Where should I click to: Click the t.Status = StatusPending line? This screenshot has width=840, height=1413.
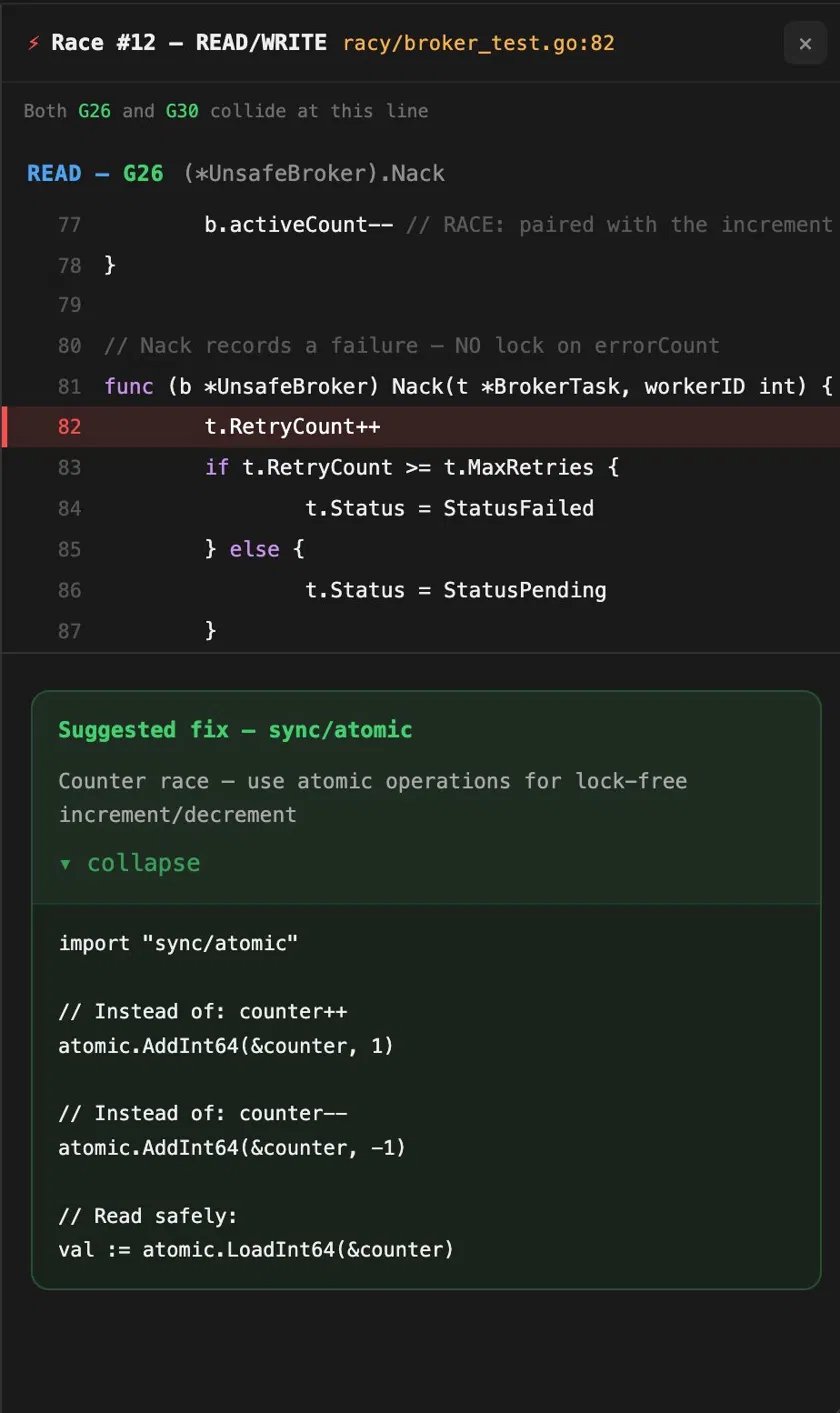tap(455, 590)
